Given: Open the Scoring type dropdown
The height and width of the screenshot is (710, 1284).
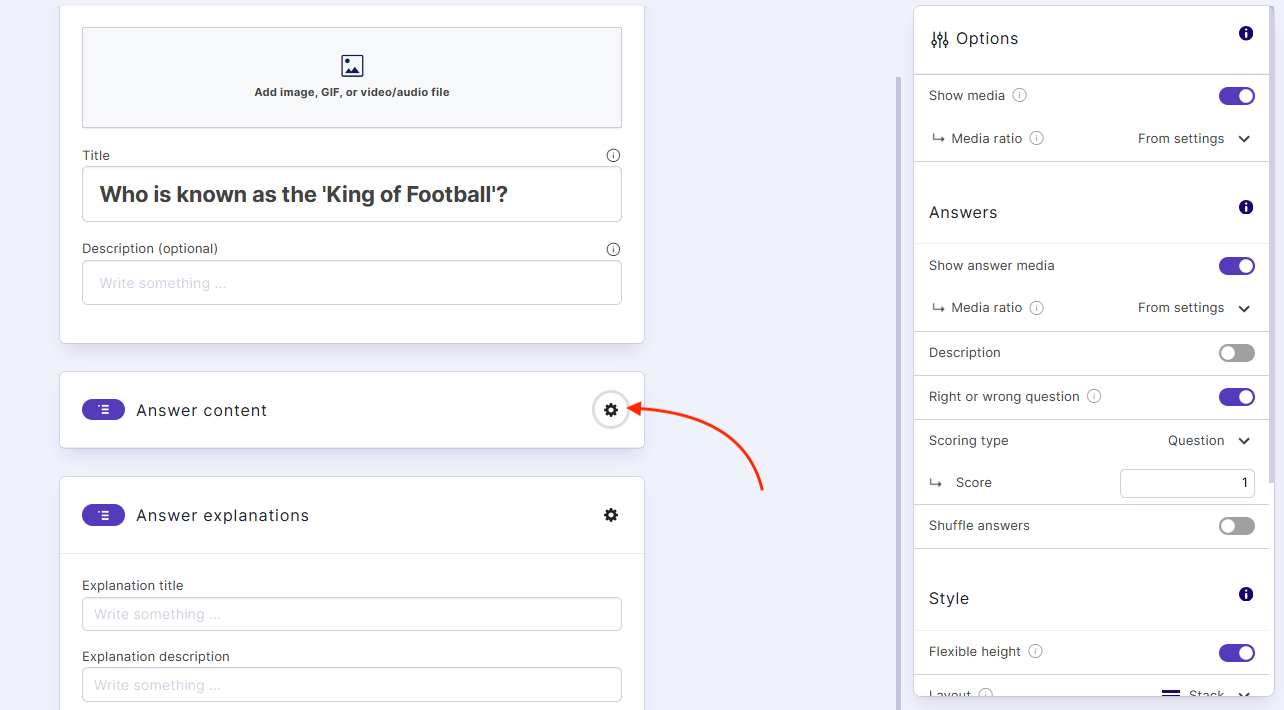Looking at the screenshot, I should [x=1208, y=440].
